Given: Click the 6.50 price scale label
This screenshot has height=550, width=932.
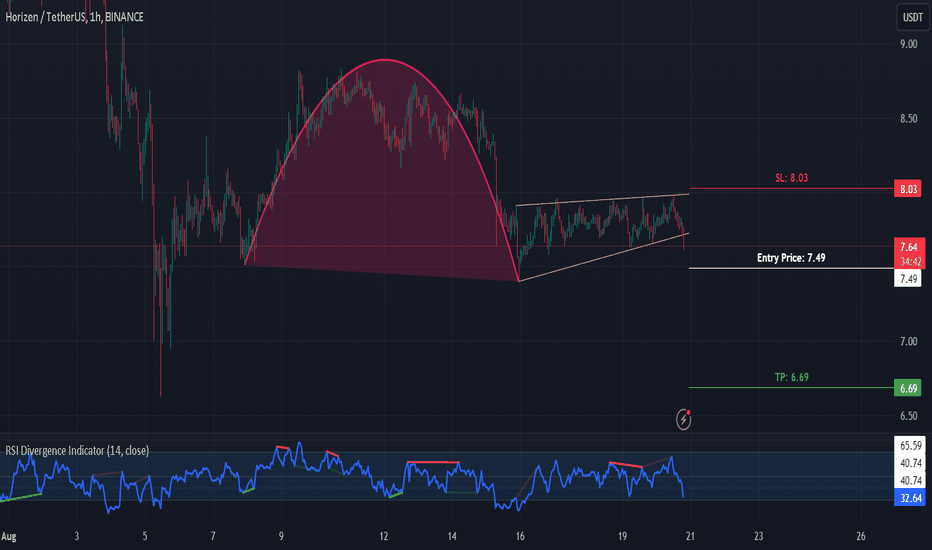Looking at the screenshot, I should (x=908, y=416).
